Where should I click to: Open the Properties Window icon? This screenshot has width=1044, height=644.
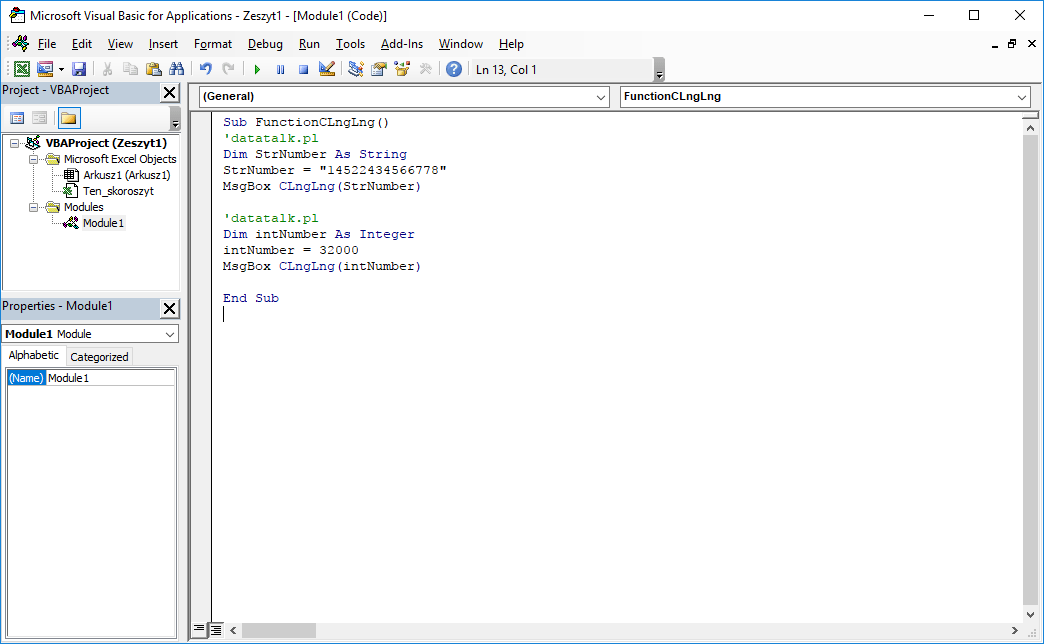click(378, 68)
